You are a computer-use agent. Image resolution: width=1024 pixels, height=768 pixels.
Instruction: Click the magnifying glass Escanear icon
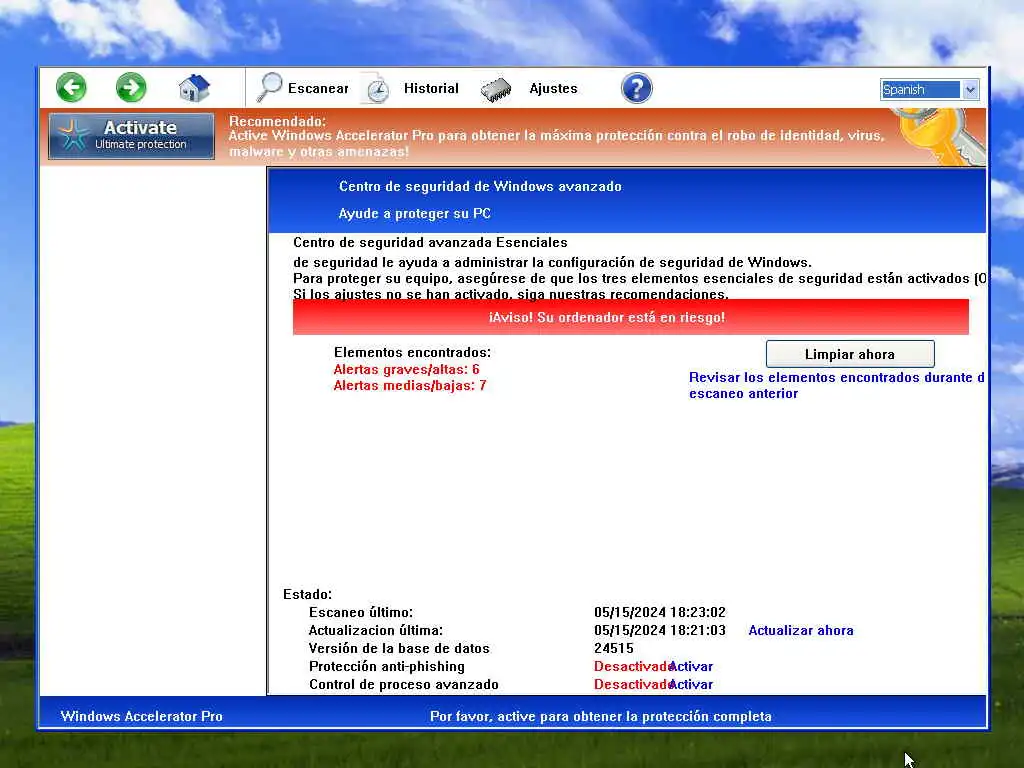[269, 88]
